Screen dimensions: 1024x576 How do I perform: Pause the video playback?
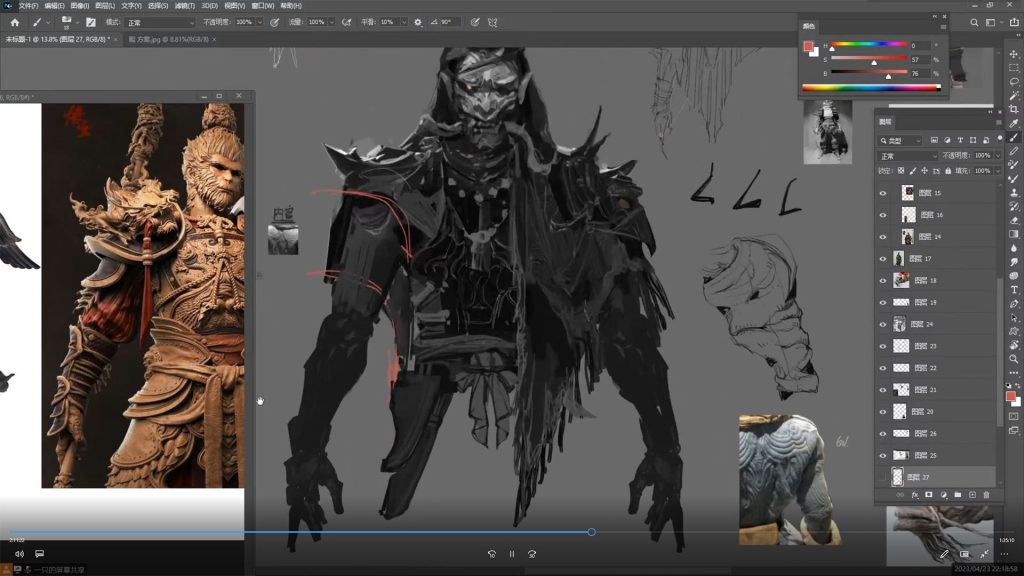point(512,553)
